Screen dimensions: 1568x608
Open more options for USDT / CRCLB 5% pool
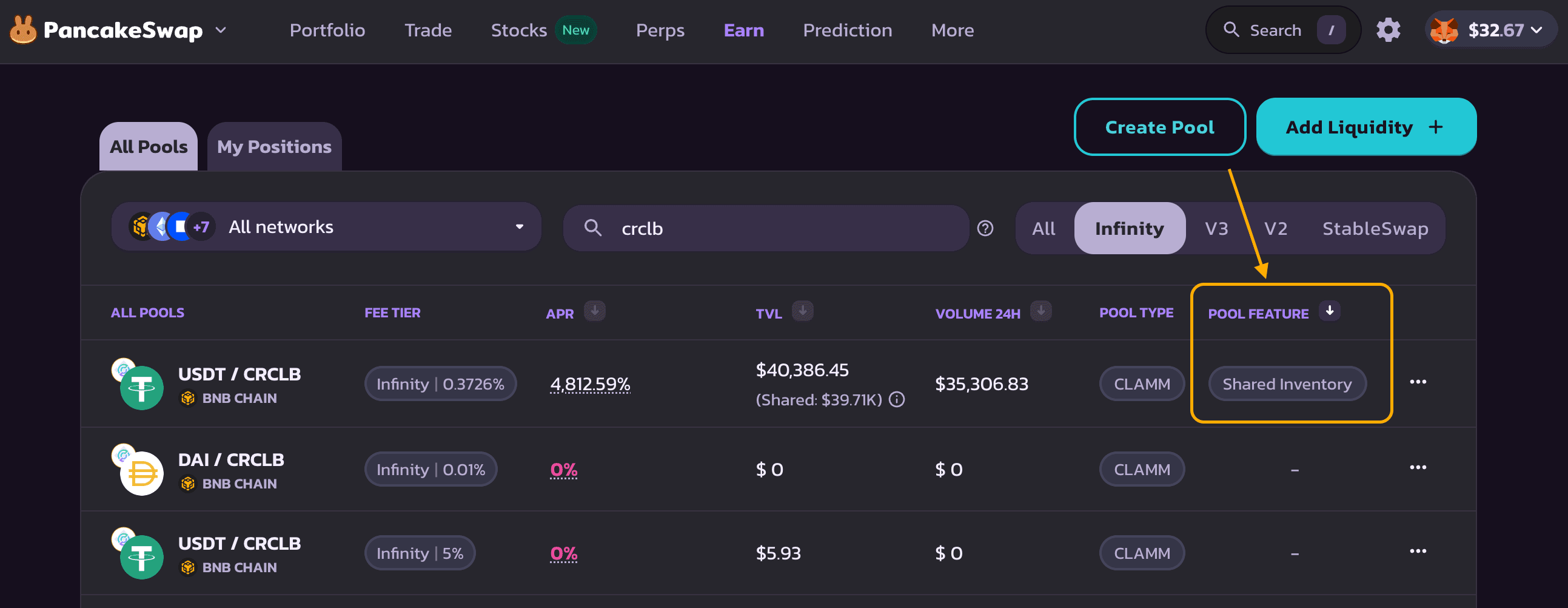[x=1418, y=552]
